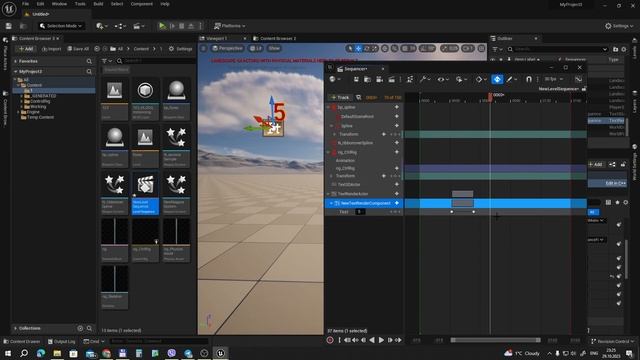Screen dimensions: 640x360
Task: Click the Sequencer find in Content Browser icon
Action: [367, 80]
